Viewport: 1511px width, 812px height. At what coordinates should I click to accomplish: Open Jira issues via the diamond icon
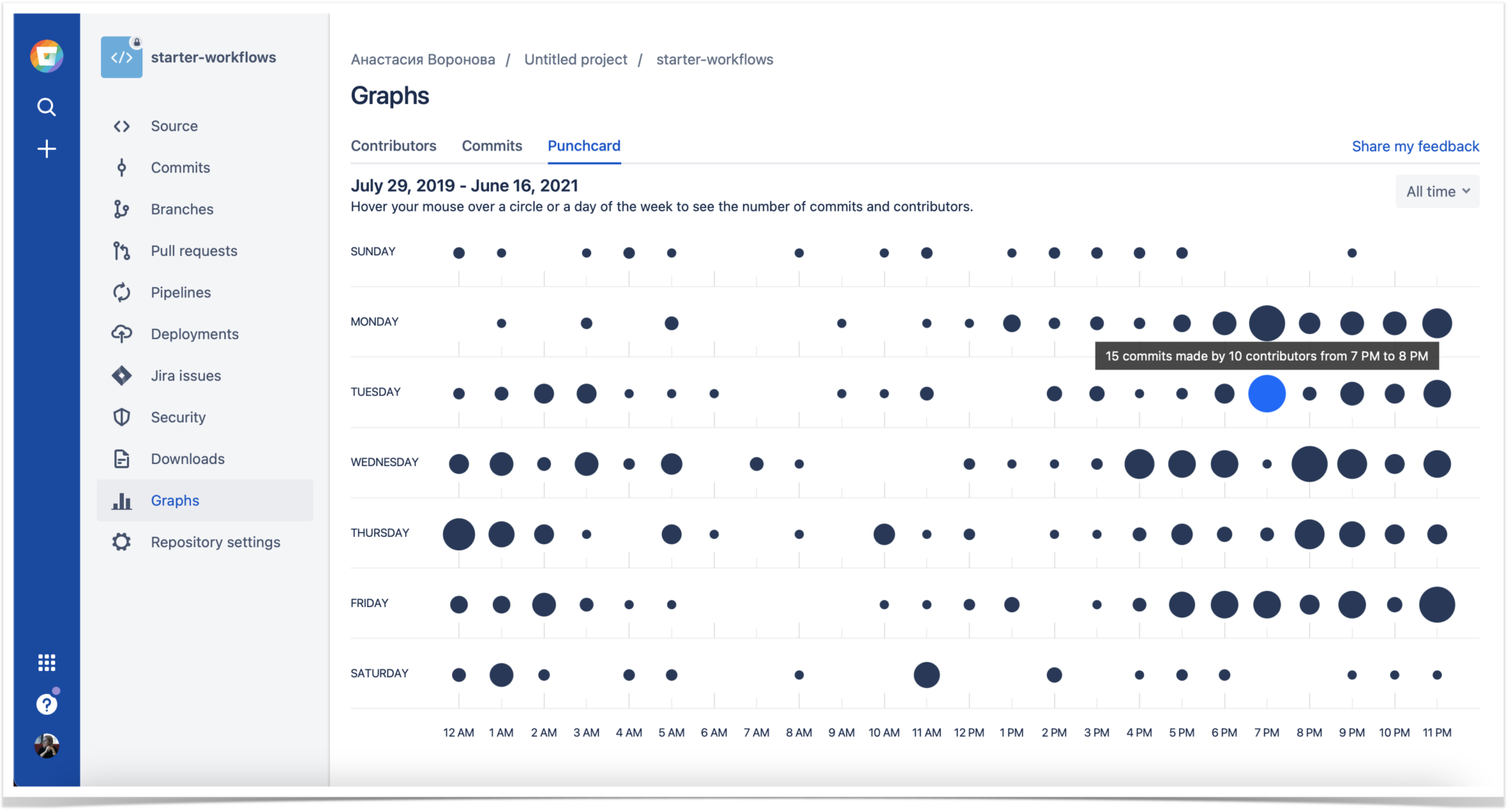click(122, 375)
